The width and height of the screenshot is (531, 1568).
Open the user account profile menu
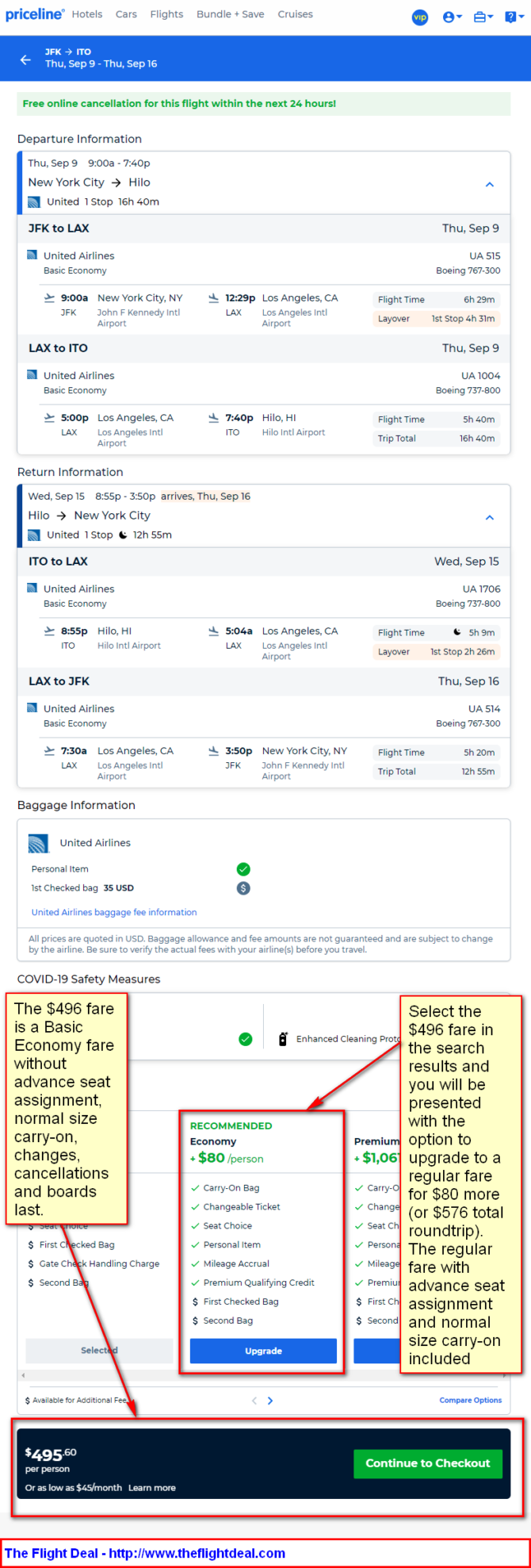coord(453,17)
